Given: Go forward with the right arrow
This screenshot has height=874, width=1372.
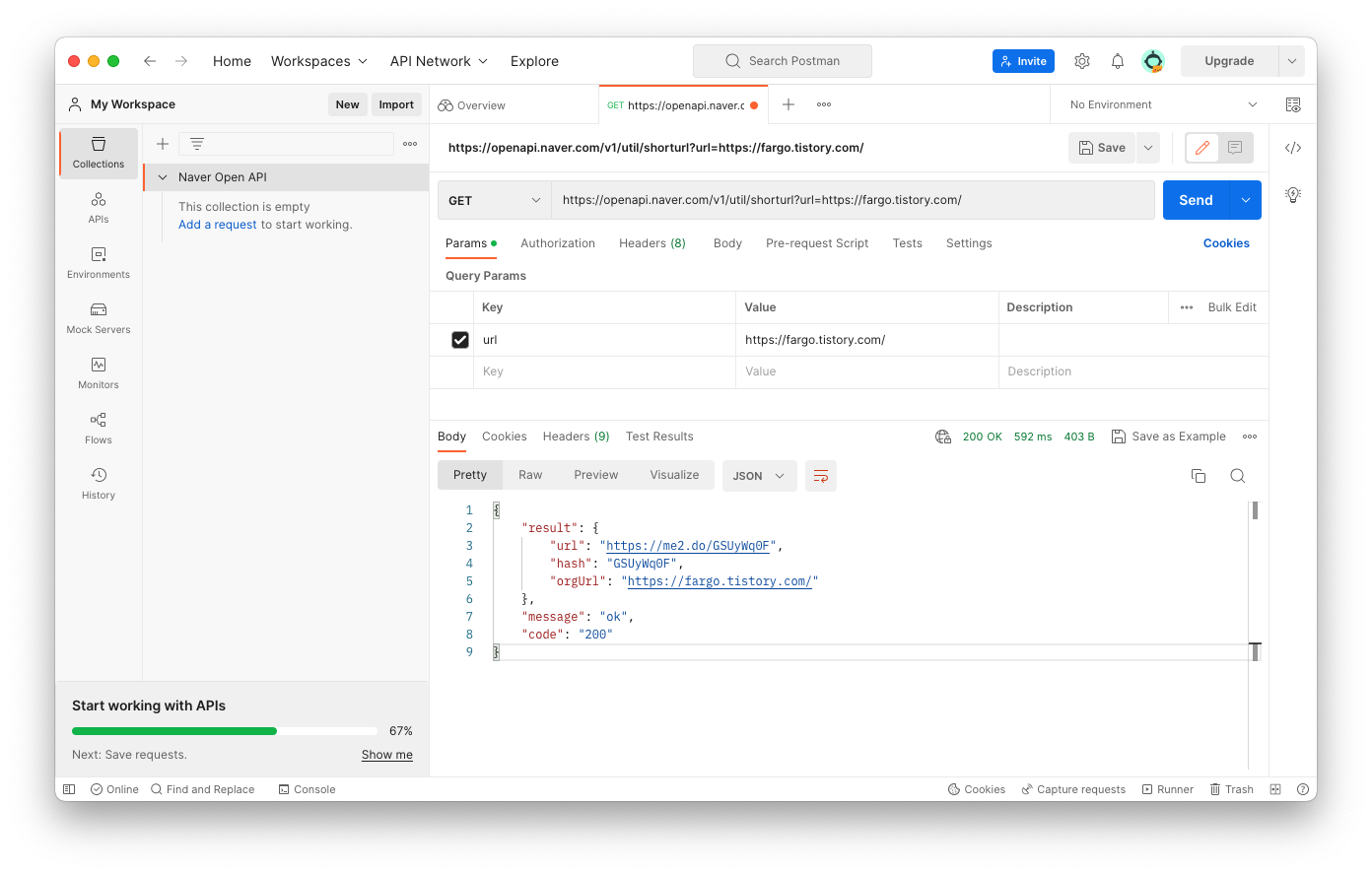Looking at the screenshot, I should [x=181, y=61].
